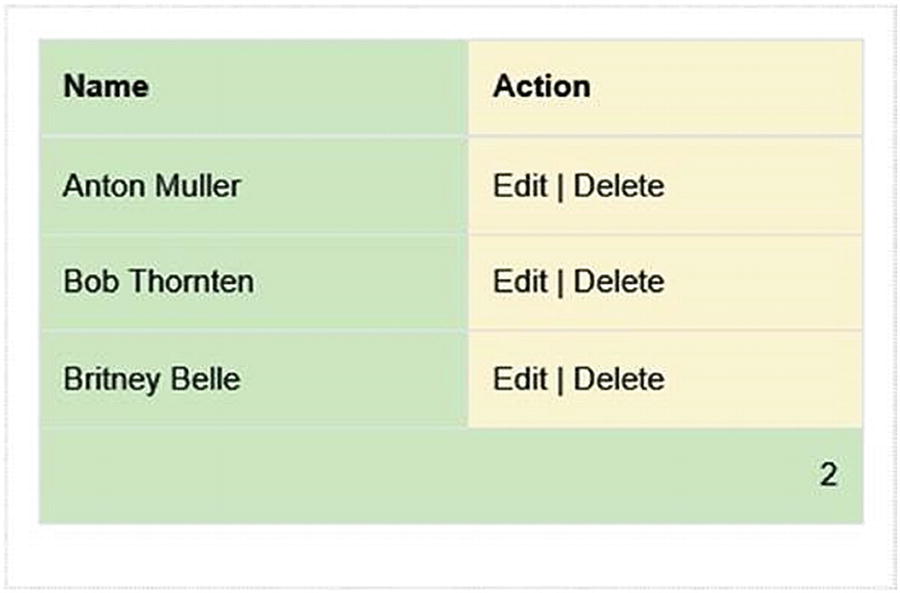Delete the Bob Thornten entry
Viewport: 900px width, 593px height.
click(618, 282)
